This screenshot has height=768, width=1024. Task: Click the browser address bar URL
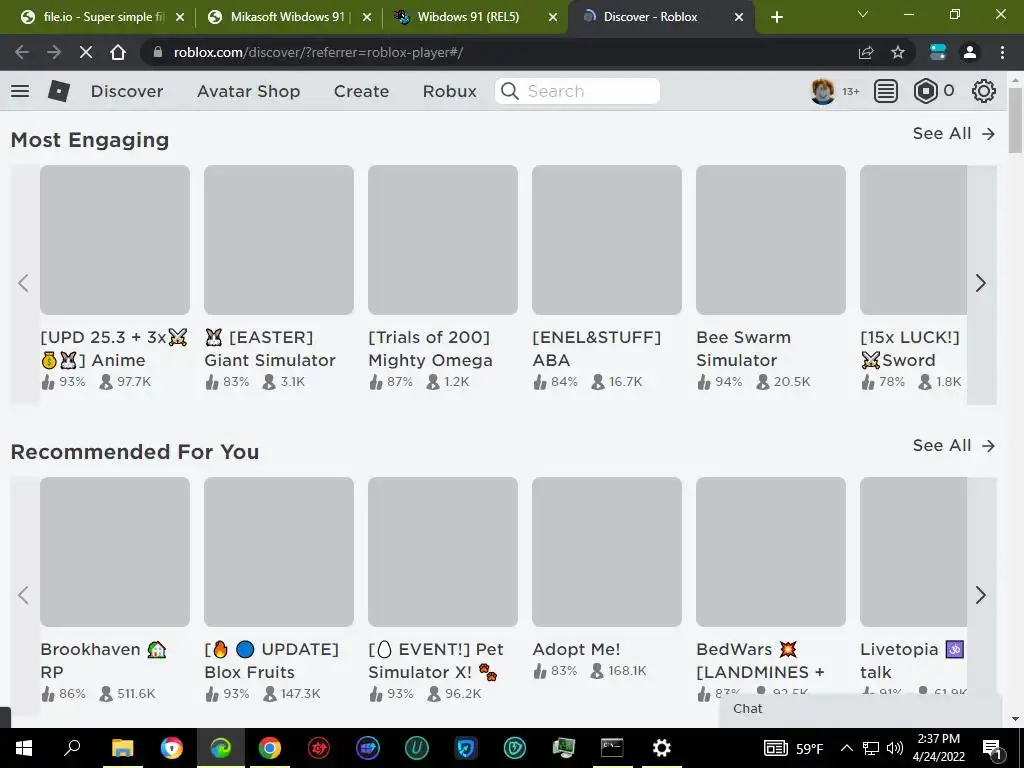[x=318, y=52]
